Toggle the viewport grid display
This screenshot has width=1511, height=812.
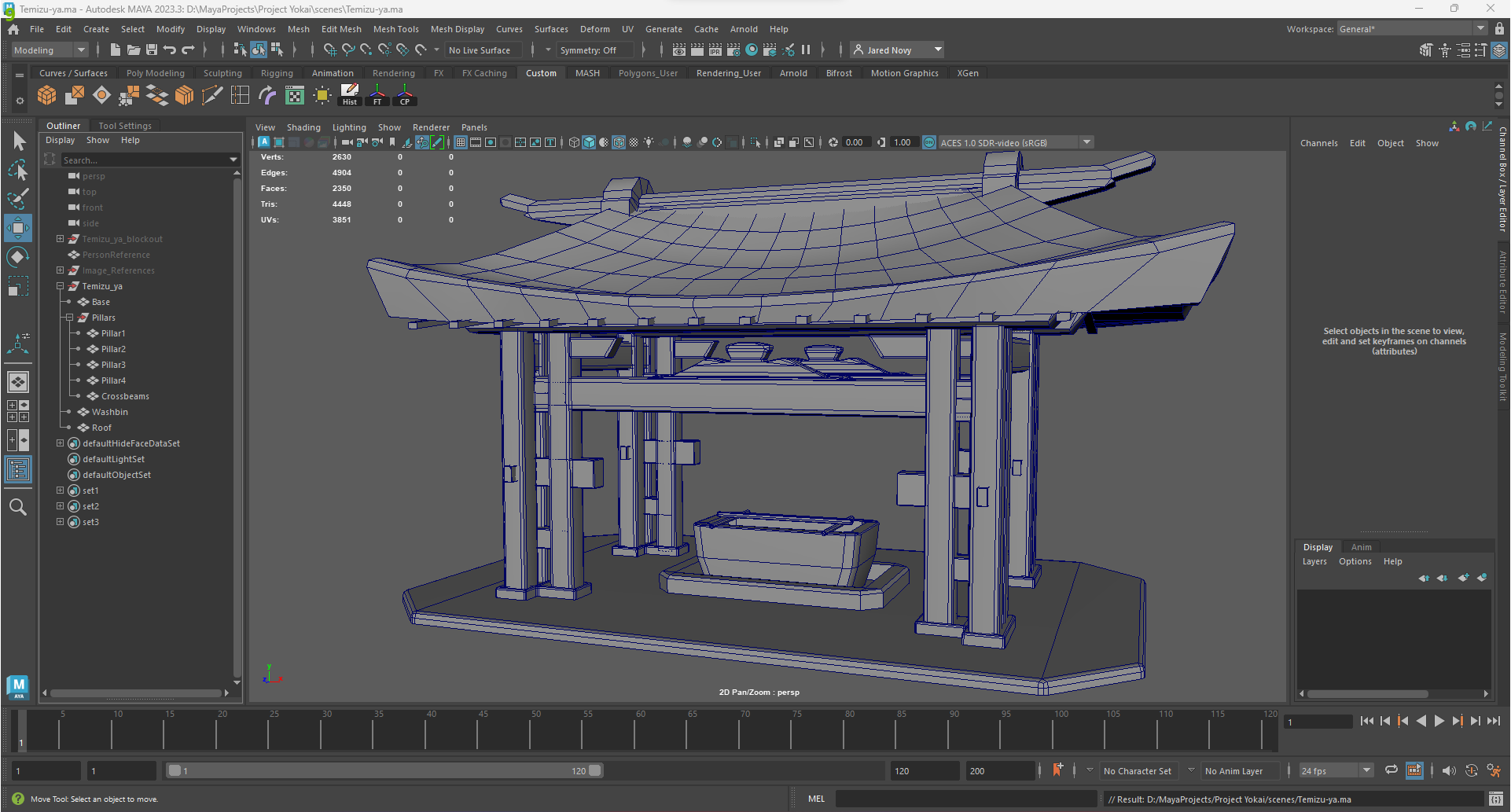(461, 142)
